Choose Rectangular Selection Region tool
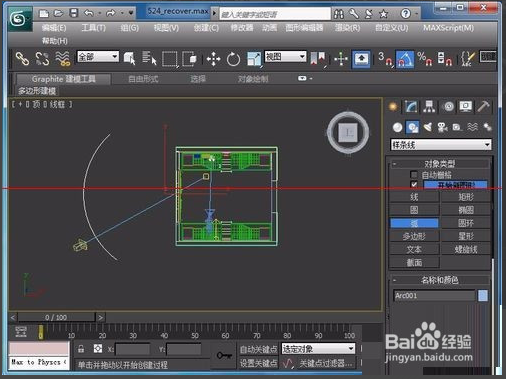506x379 pixels. [170, 59]
